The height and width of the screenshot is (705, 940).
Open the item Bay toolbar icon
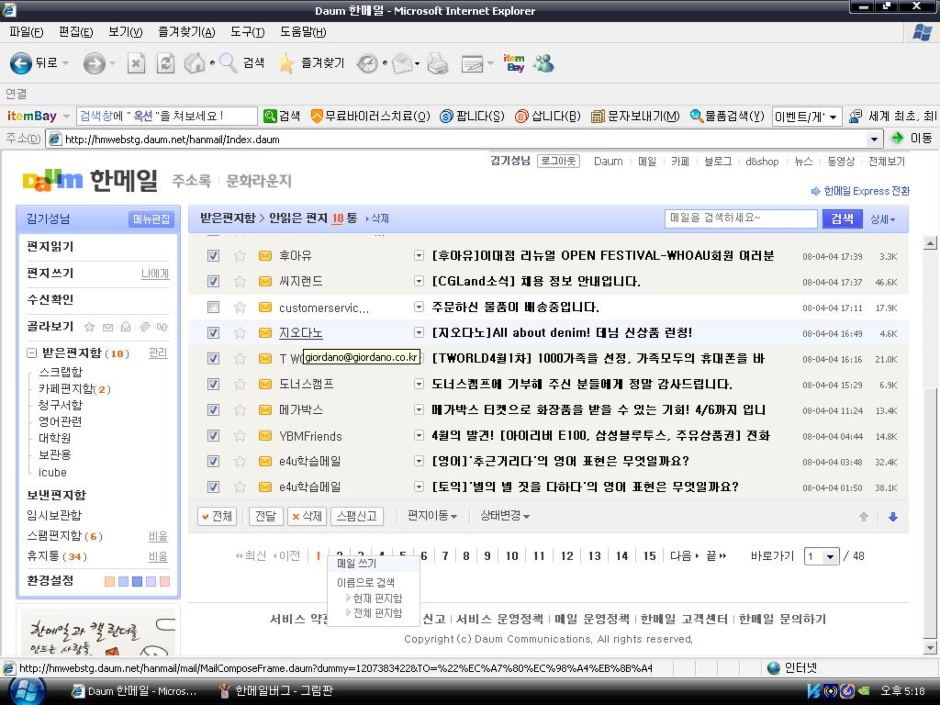pos(514,63)
